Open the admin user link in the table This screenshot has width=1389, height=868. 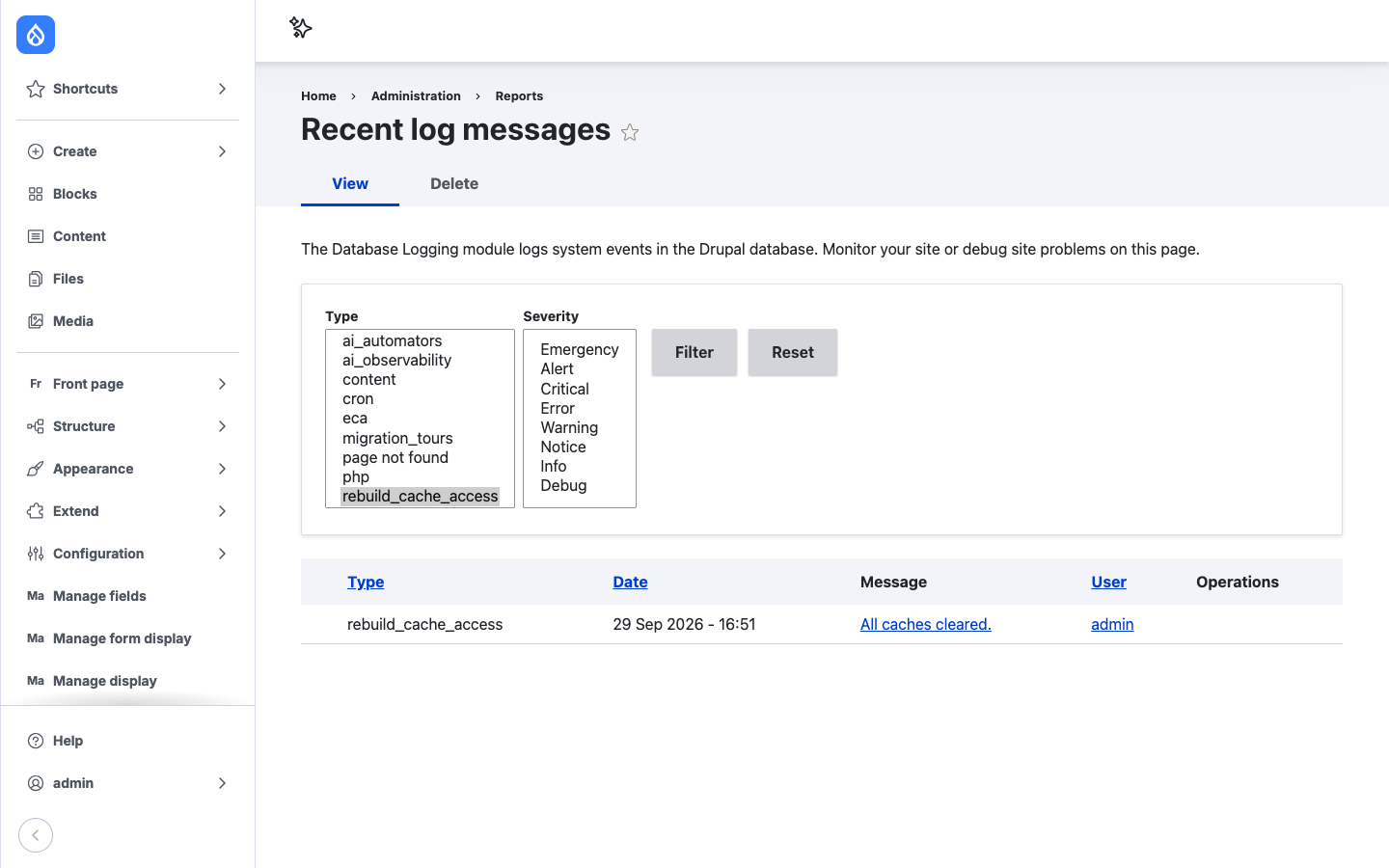pos(1112,624)
